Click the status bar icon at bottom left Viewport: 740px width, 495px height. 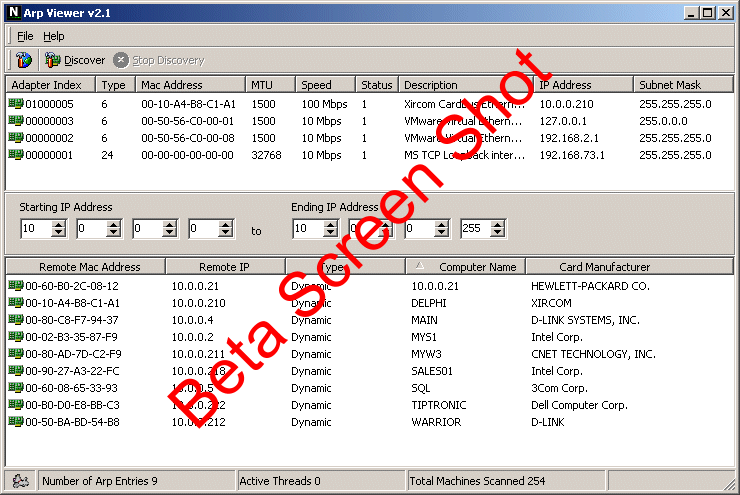[x=18, y=481]
